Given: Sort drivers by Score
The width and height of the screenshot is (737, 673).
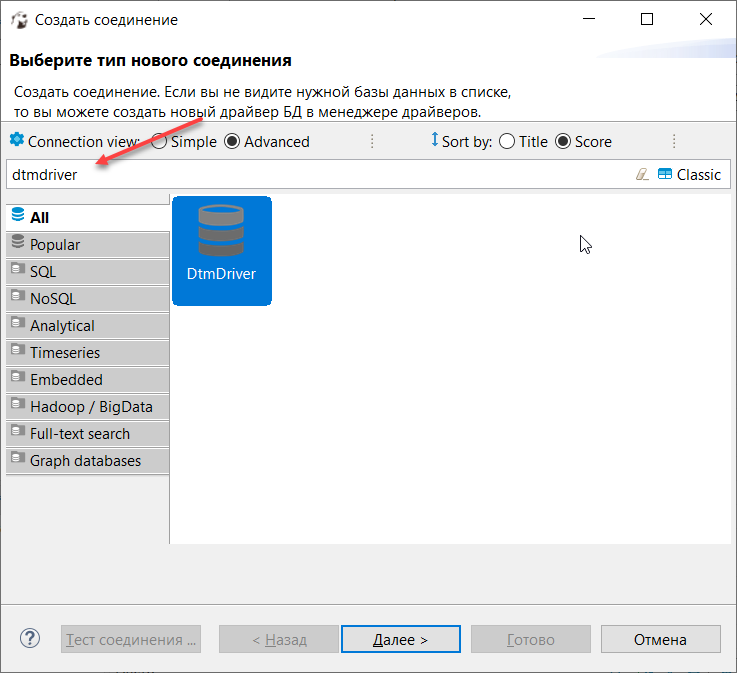Looking at the screenshot, I should pos(563,141).
